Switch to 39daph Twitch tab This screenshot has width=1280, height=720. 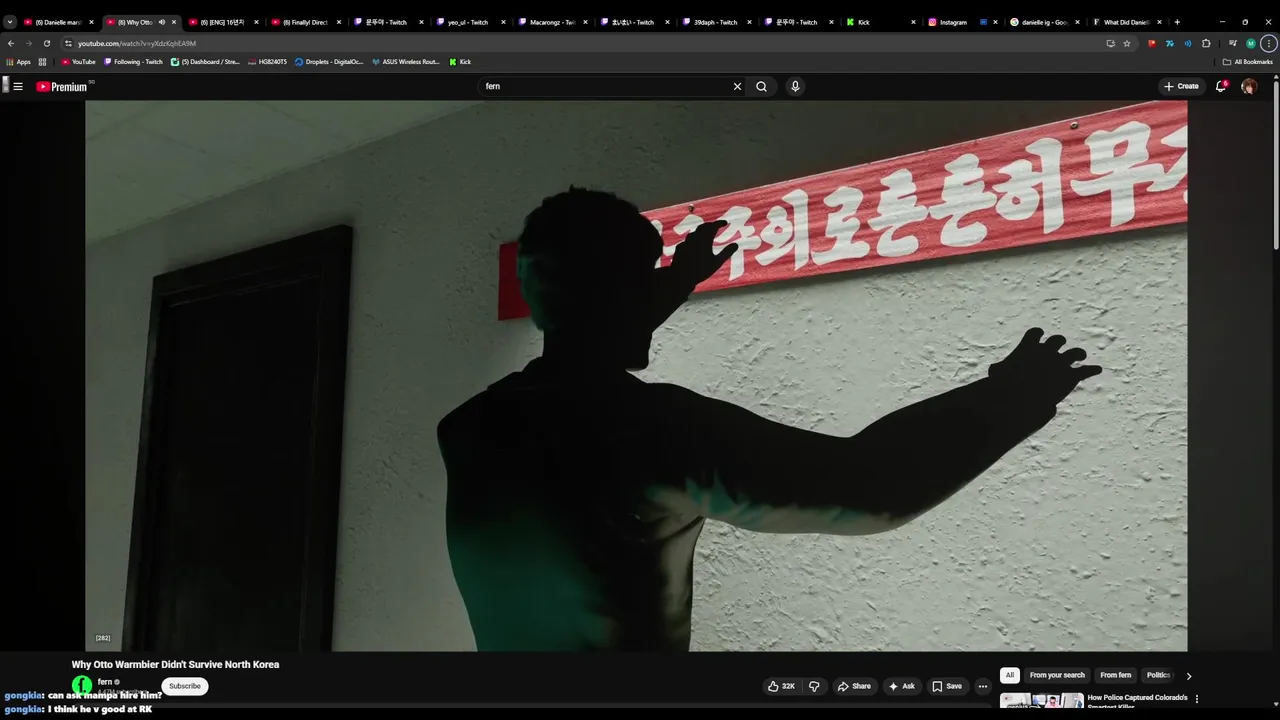click(716, 22)
